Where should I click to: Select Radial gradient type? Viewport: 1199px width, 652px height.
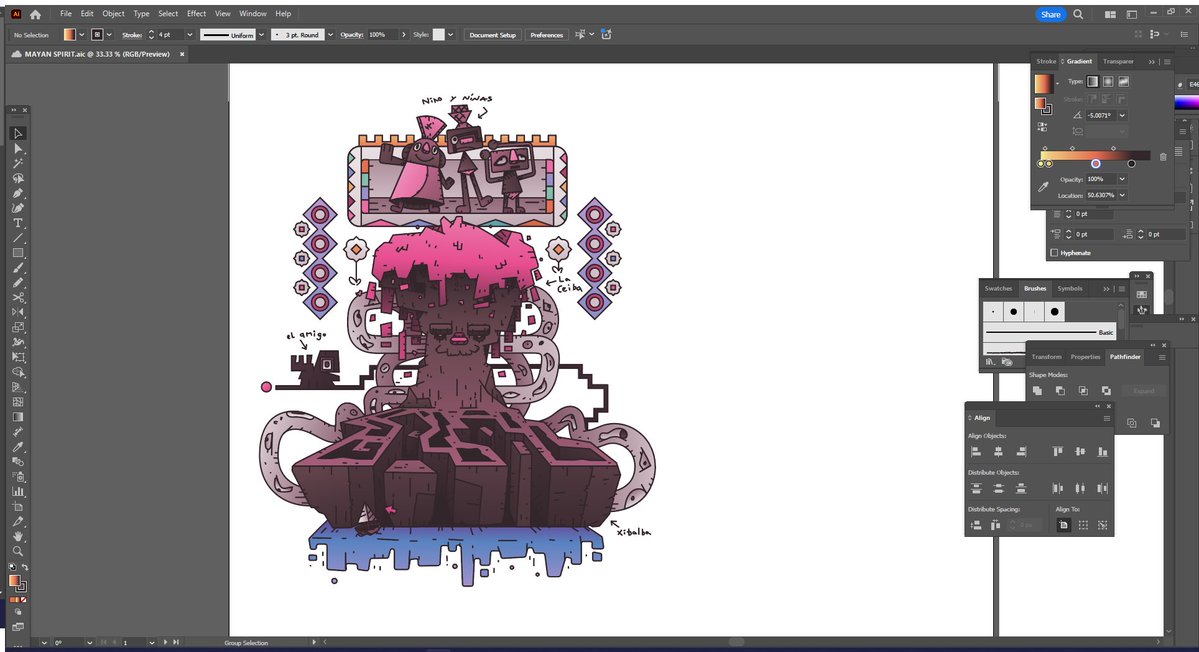coord(1108,82)
